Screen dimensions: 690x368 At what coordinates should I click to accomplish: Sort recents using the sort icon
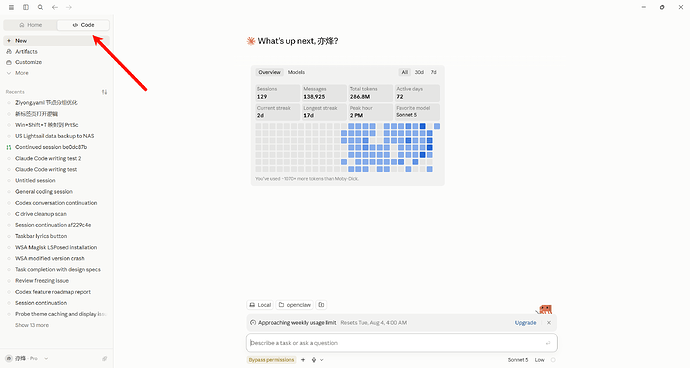[x=104, y=92]
